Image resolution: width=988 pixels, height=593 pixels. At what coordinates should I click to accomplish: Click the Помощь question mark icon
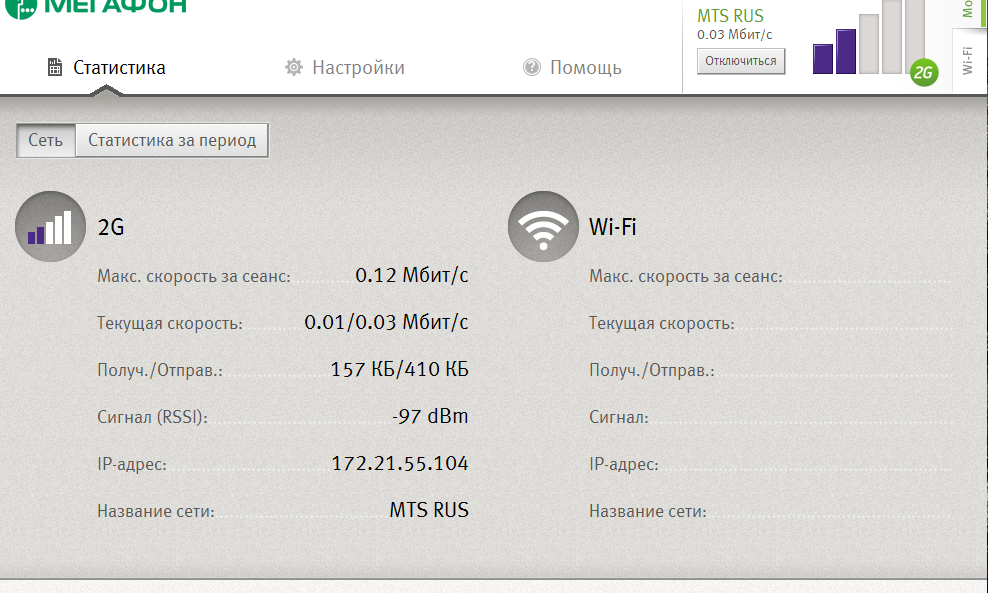[x=532, y=67]
